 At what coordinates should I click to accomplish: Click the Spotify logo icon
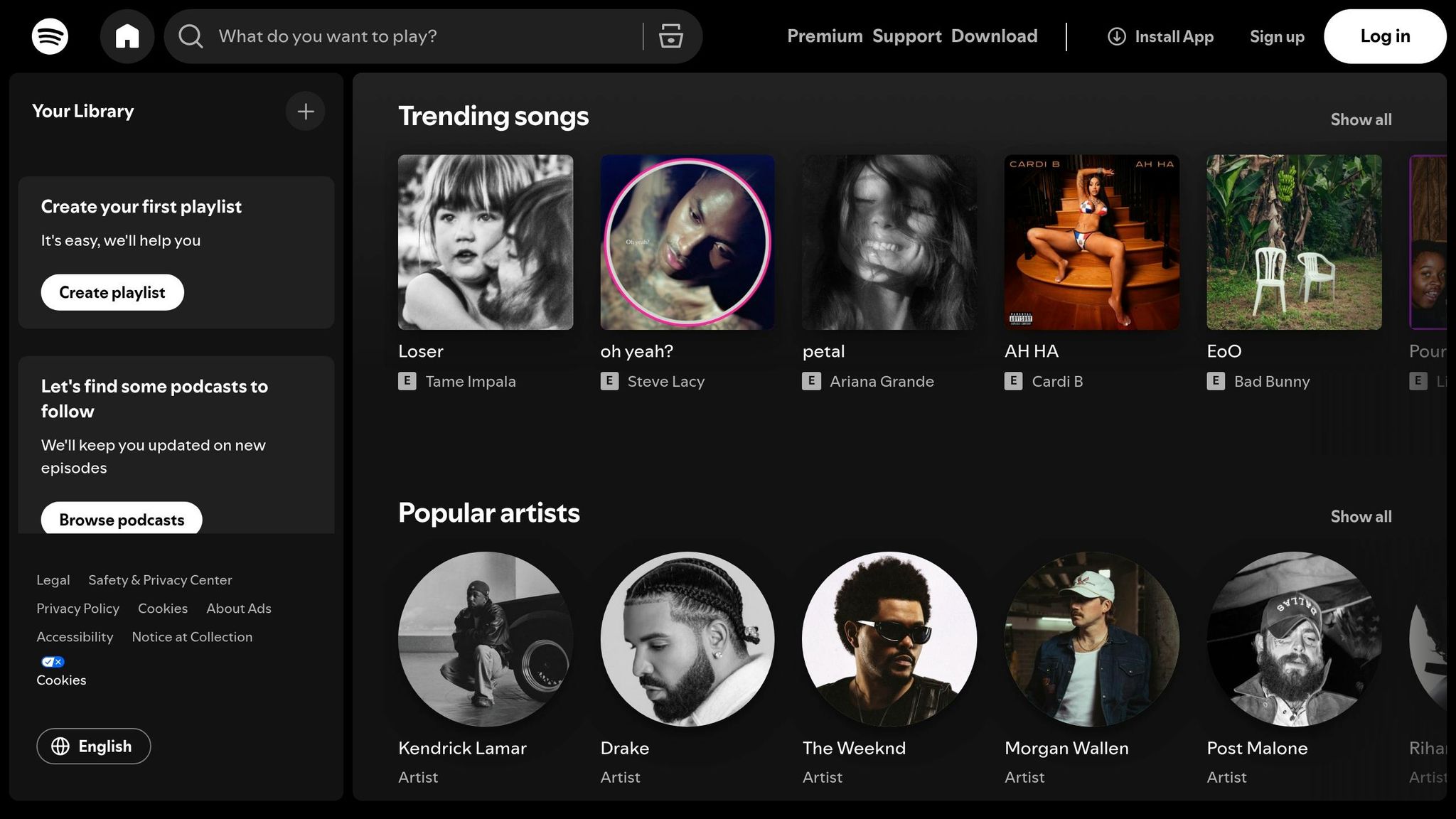click(x=50, y=36)
